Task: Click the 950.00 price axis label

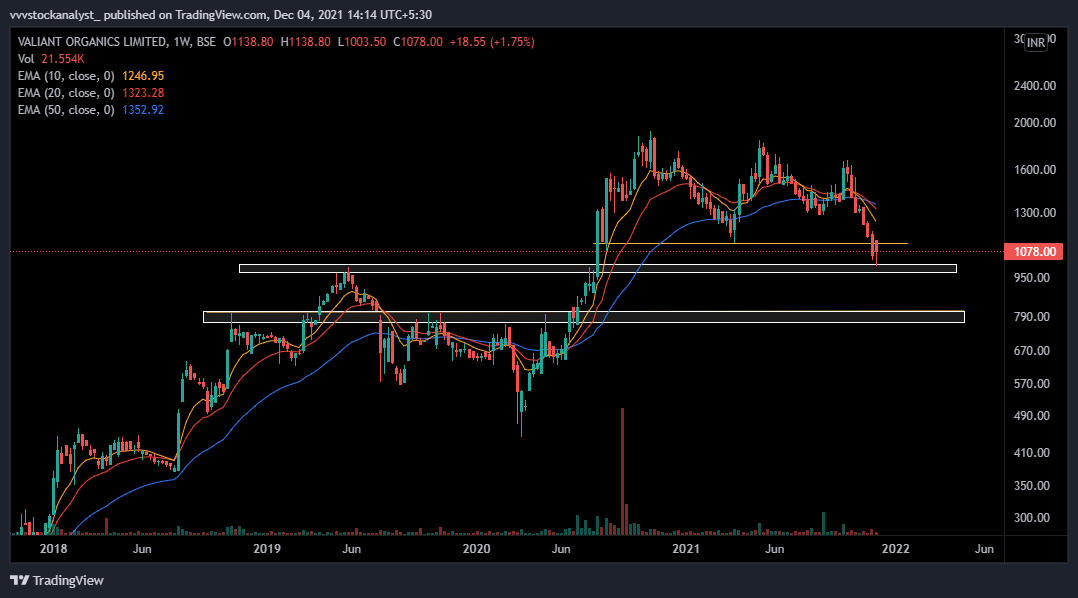Action: point(1032,278)
